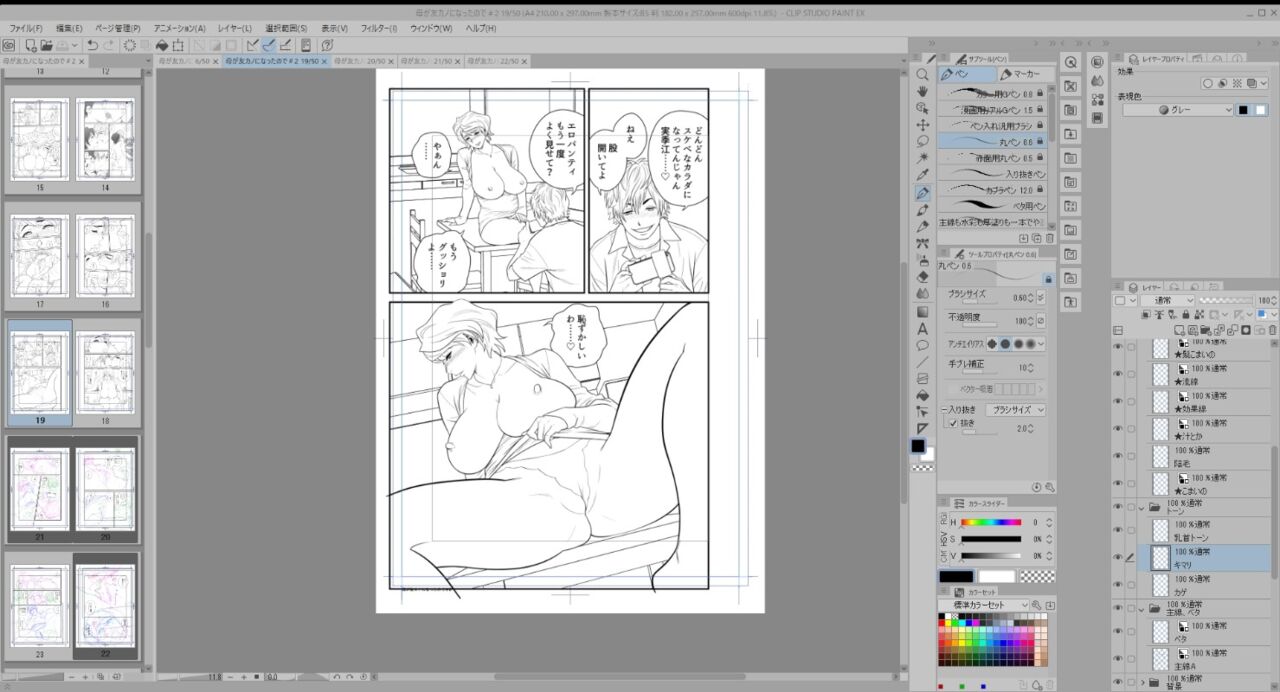Select the Gradient tool
1280x692 pixels.
[922, 311]
